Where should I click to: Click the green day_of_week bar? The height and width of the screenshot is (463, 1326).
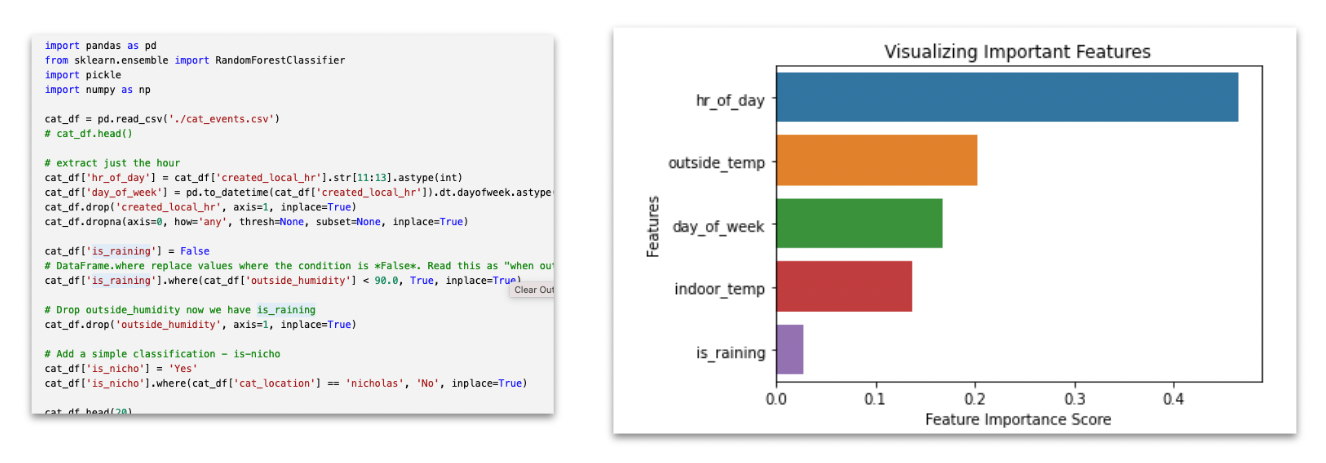[x=859, y=223]
